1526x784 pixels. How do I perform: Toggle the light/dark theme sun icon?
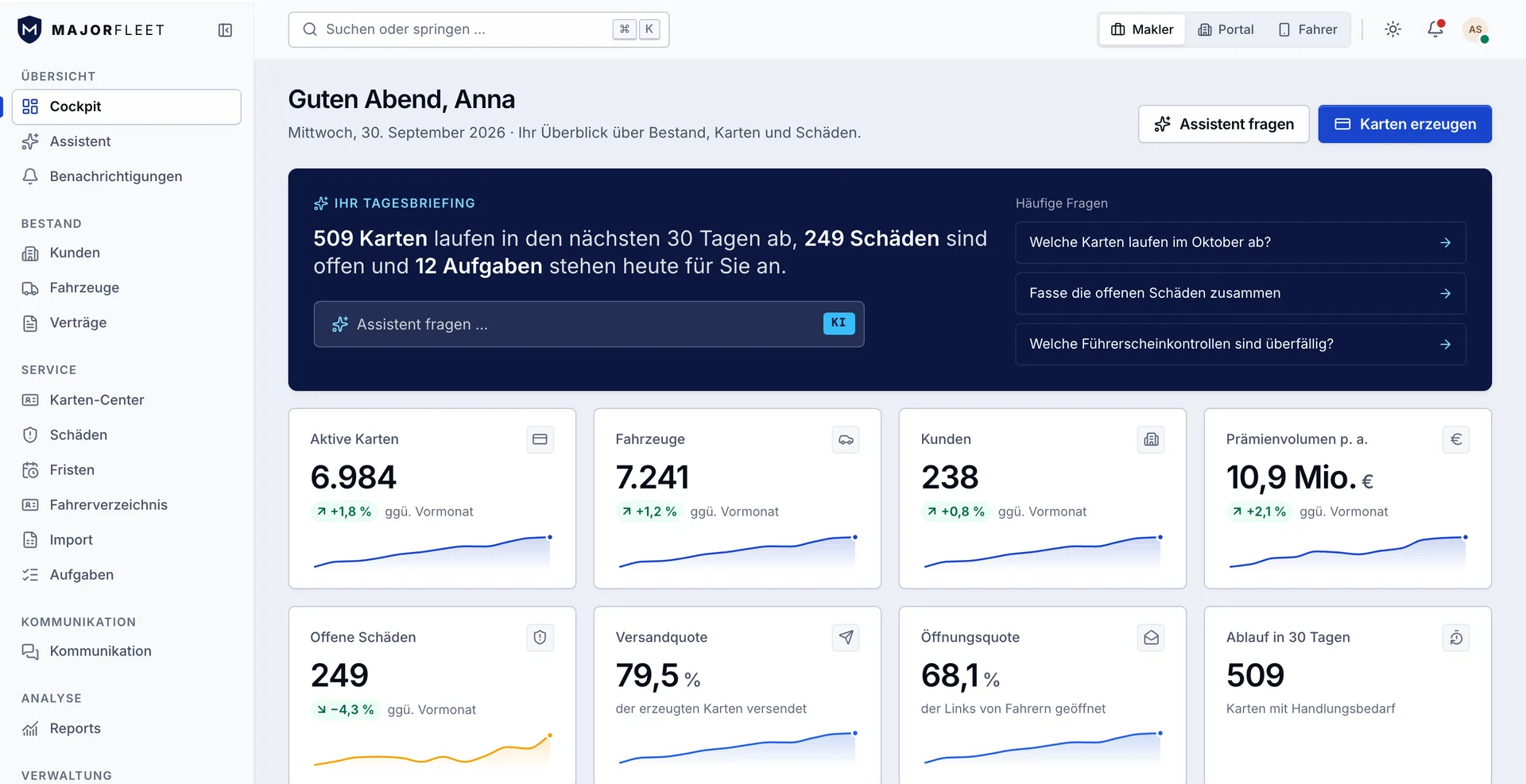1392,29
